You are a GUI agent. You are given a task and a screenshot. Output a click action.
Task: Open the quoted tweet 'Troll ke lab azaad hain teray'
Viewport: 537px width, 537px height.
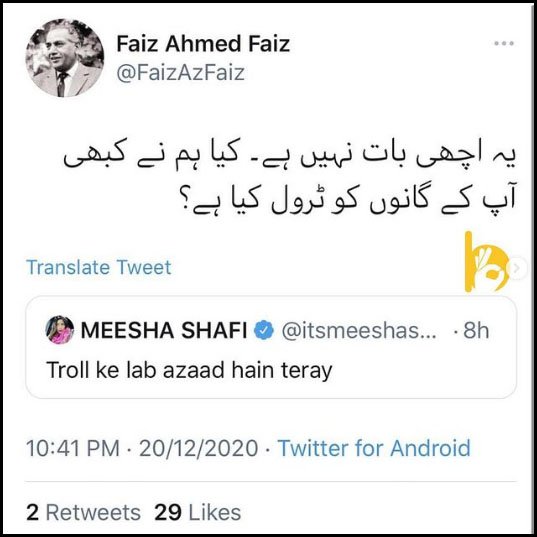coord(271,347)
